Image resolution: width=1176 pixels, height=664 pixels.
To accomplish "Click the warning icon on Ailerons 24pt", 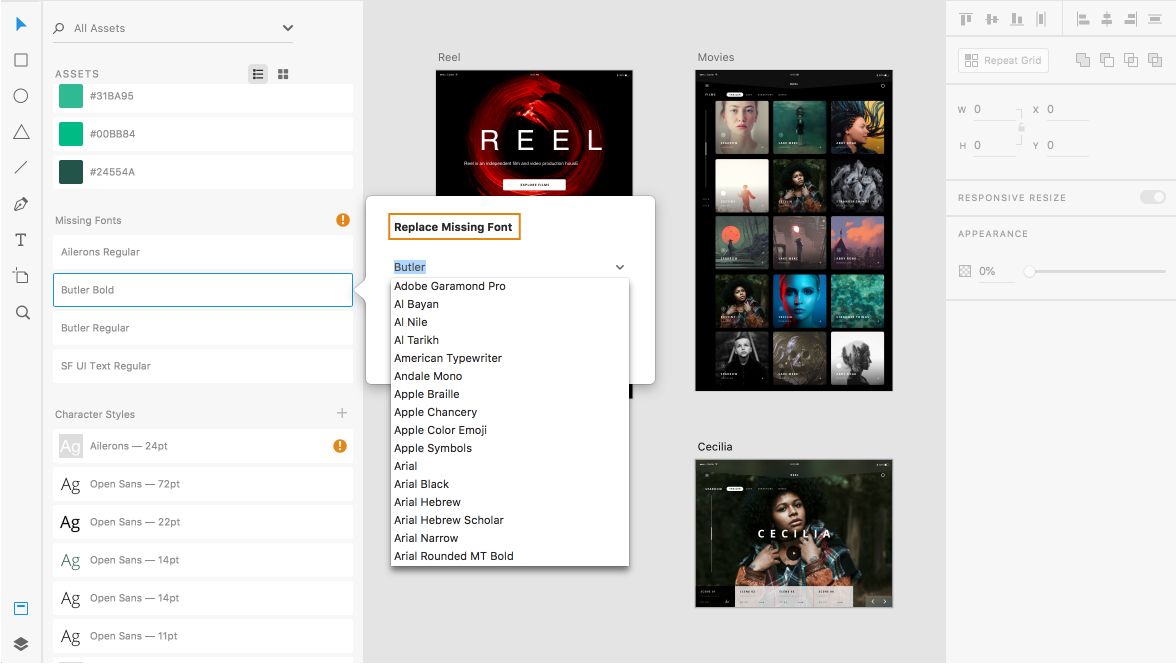I will pyautogui.click(x=340, y=446).
